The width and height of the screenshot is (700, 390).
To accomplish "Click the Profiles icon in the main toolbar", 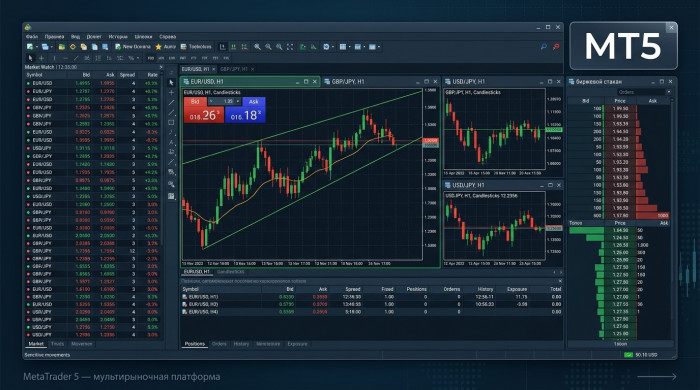I will point(45,46).
